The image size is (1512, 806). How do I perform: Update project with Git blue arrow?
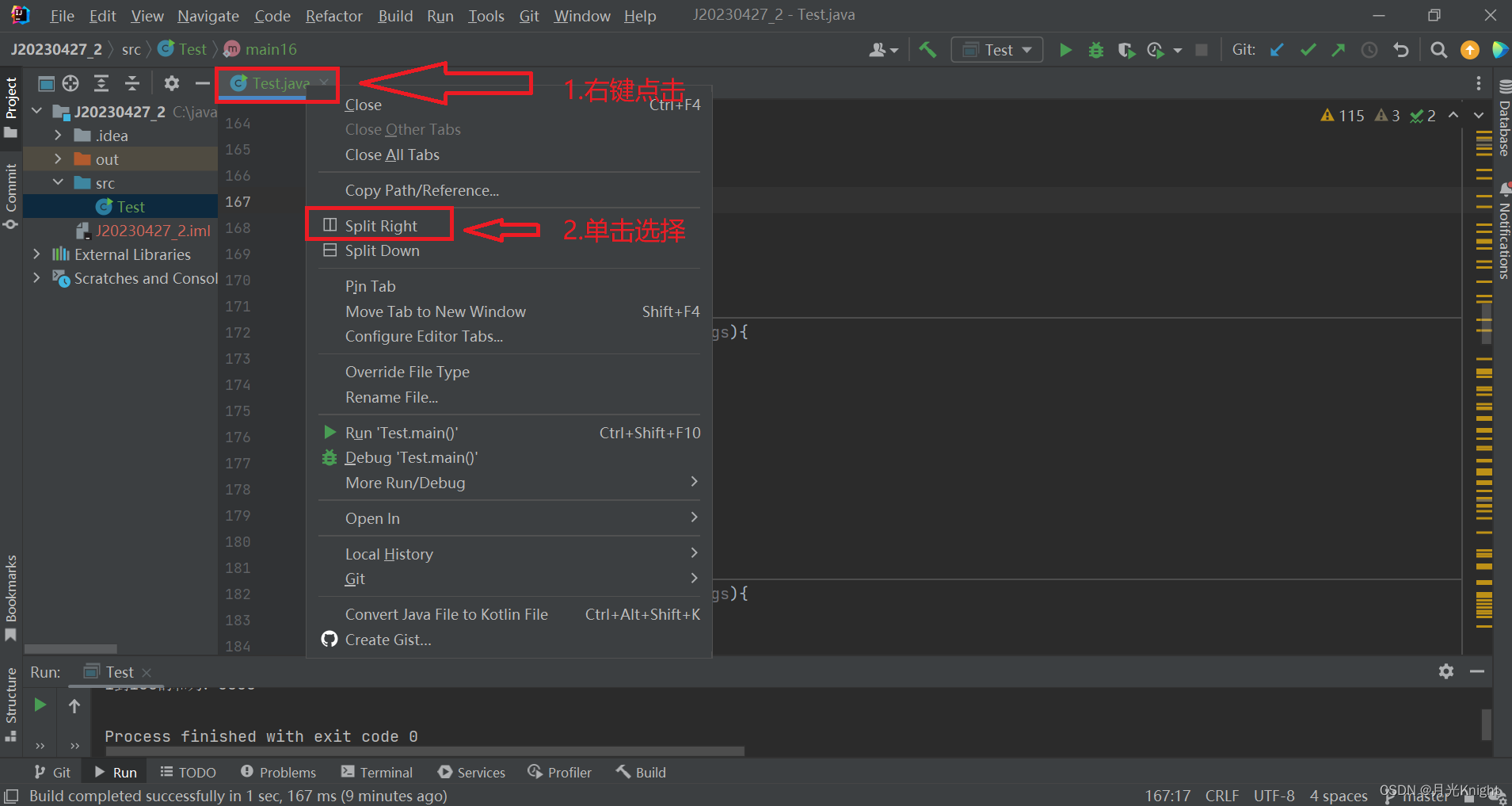1277,50
